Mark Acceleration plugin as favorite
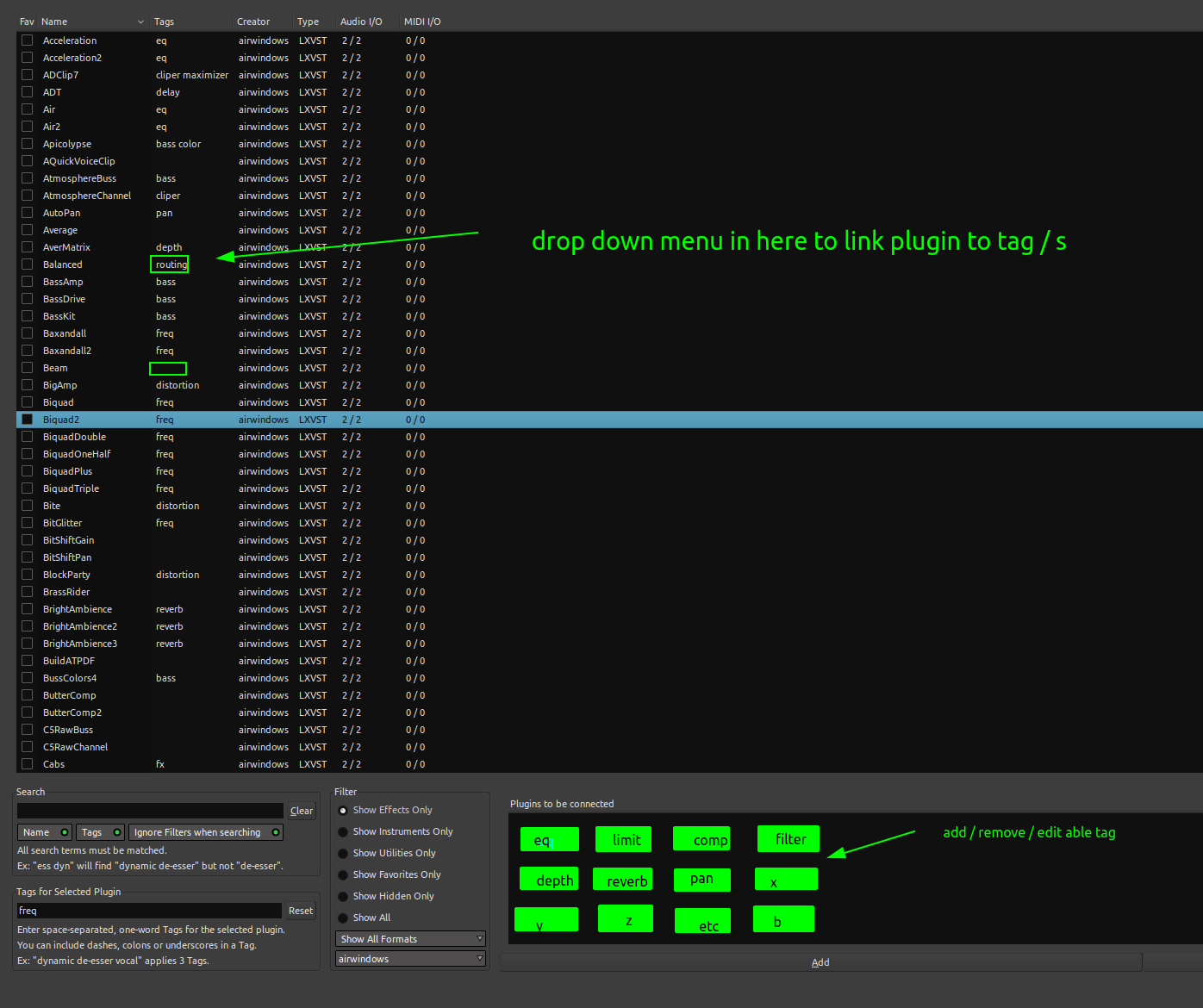This screenshot has width=1203, height=1008. pyautogui.click(x=27, y=40)
